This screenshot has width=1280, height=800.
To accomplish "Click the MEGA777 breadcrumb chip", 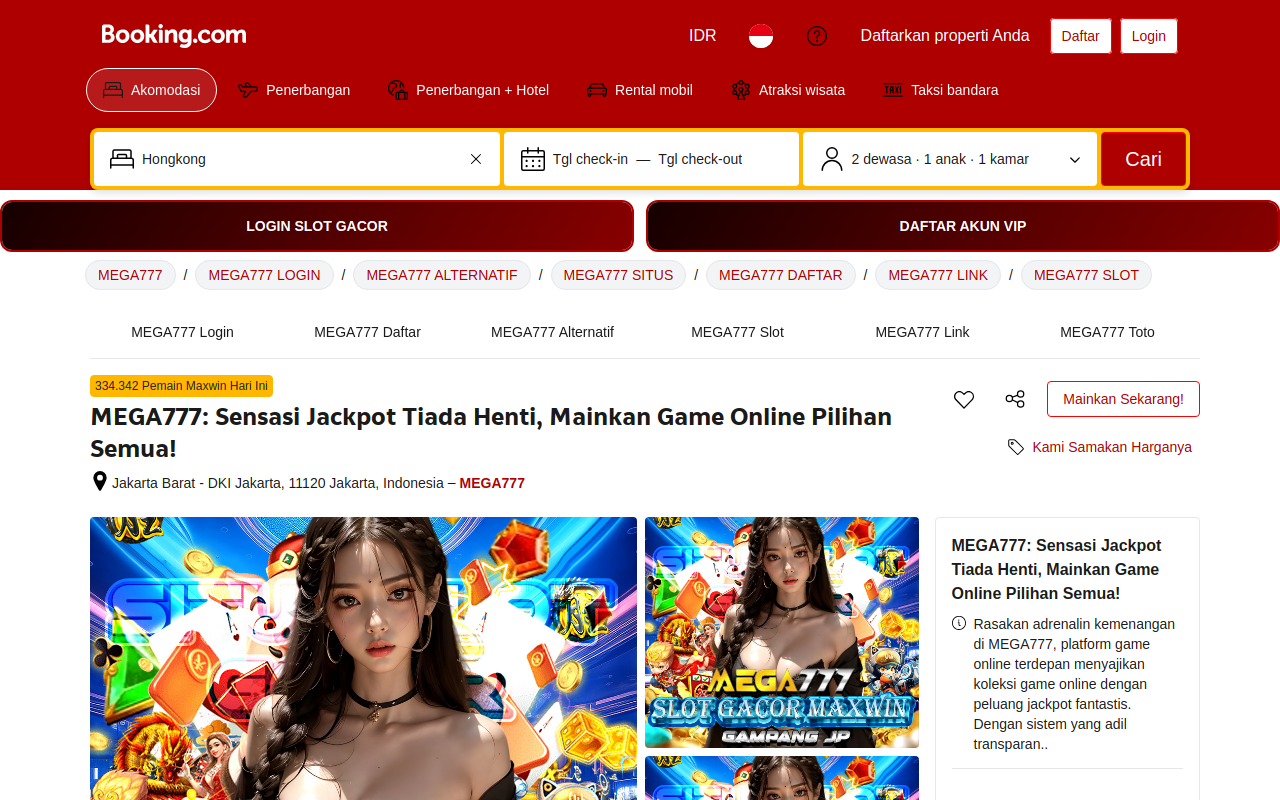I will (130, 275).
